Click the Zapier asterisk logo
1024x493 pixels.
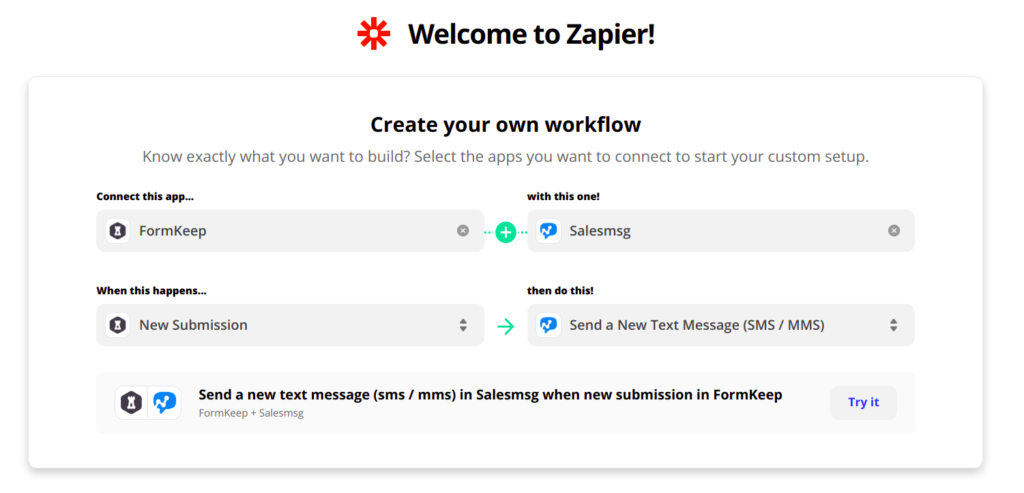point(374,34)
